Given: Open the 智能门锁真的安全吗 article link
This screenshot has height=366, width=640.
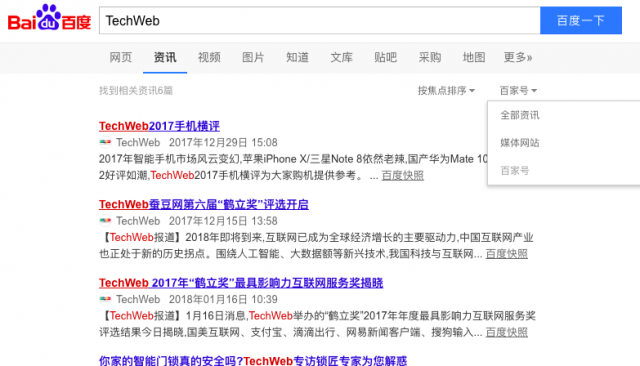Looking at the screenshot, I should (x=253, y=361).
